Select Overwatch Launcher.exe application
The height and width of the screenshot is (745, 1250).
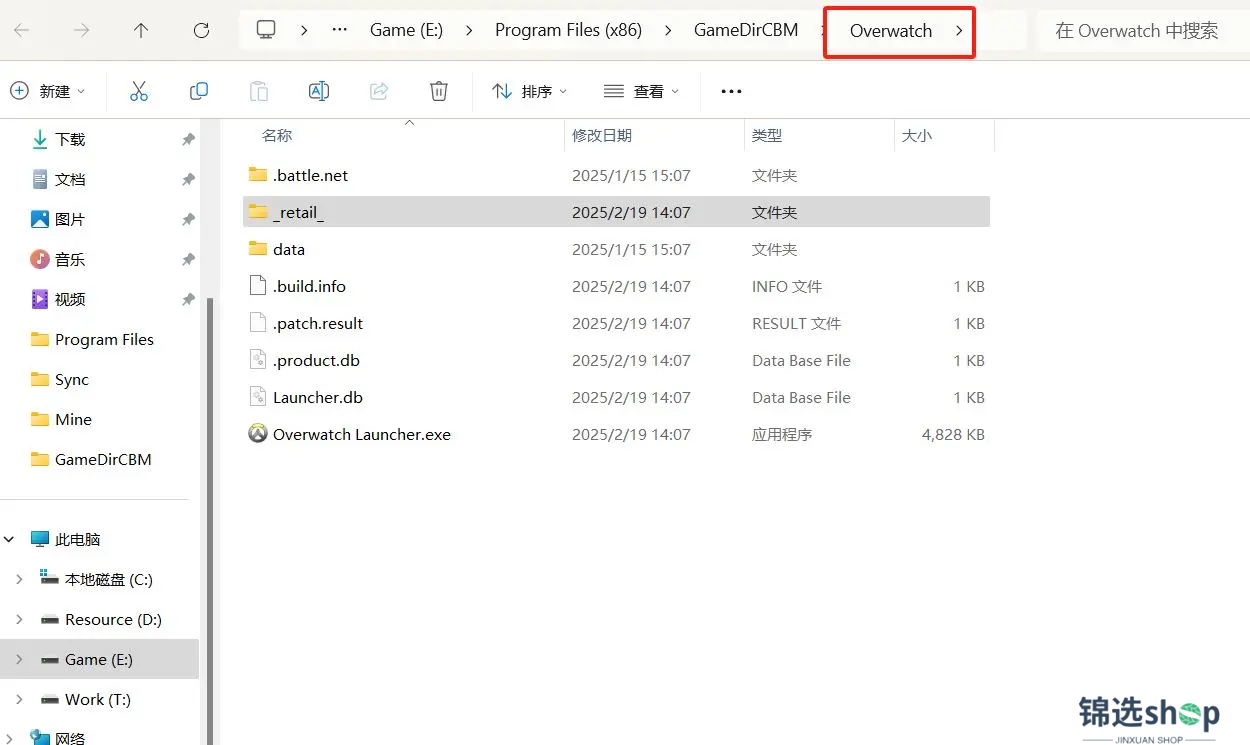click(x=616, y=434)
